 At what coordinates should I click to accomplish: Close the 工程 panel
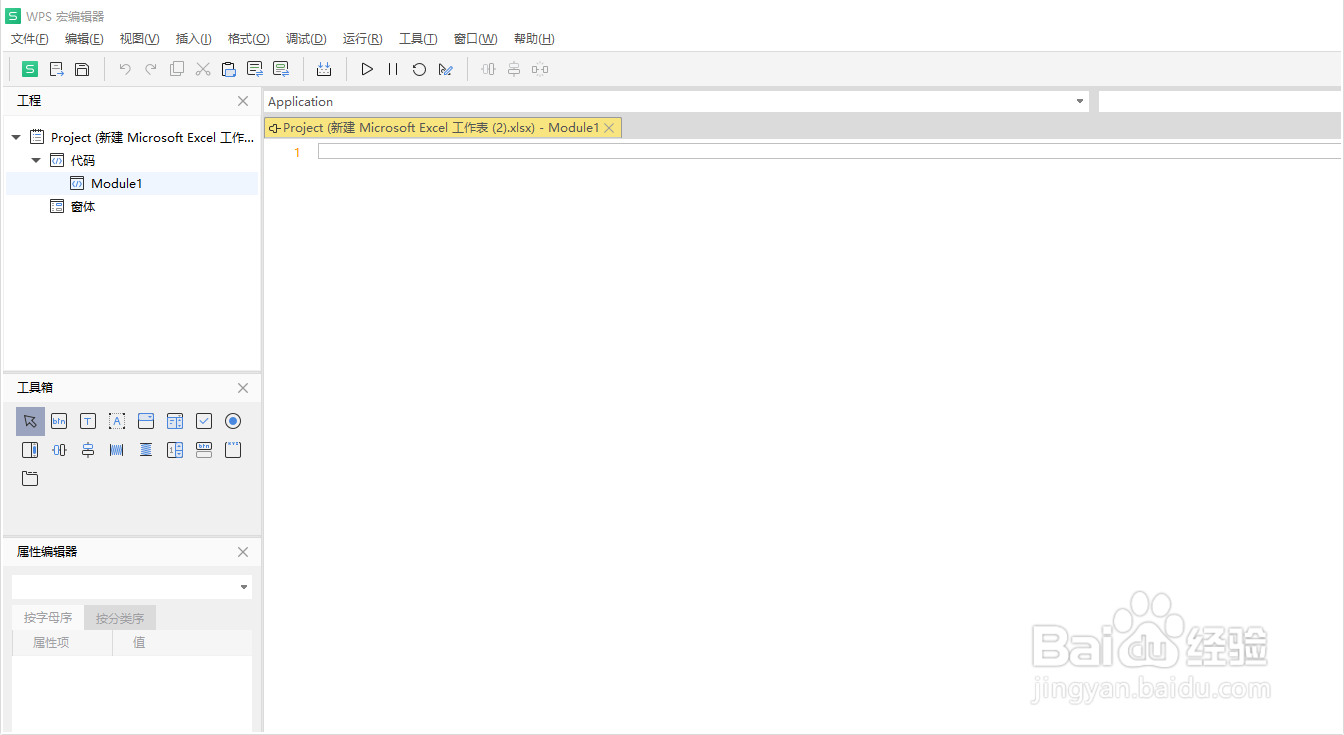point(243,101)
